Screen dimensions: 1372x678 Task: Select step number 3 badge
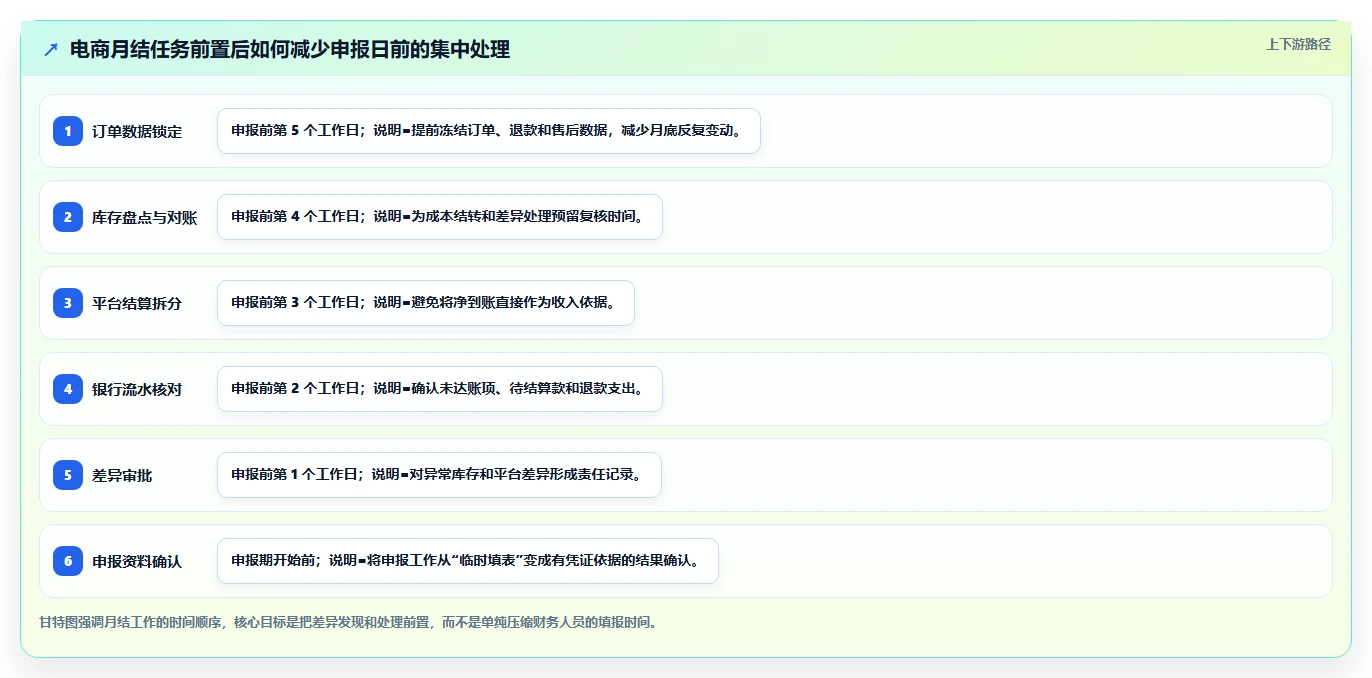[x=68, y=302]
